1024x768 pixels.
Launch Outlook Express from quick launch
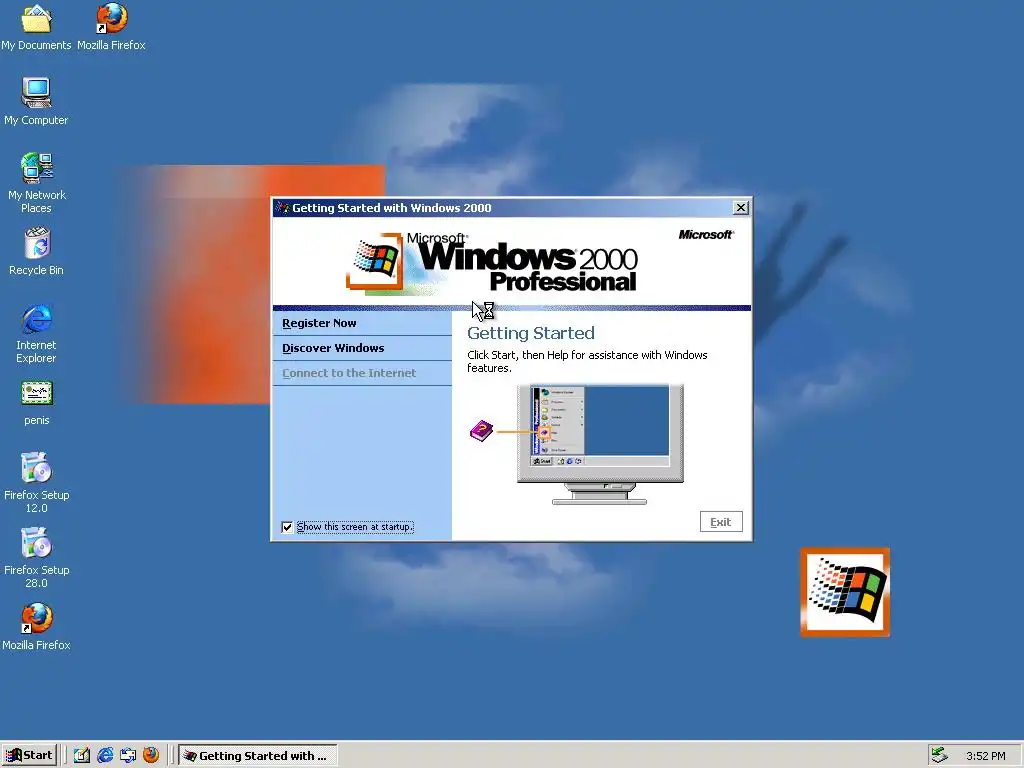[x=128, y=755]
